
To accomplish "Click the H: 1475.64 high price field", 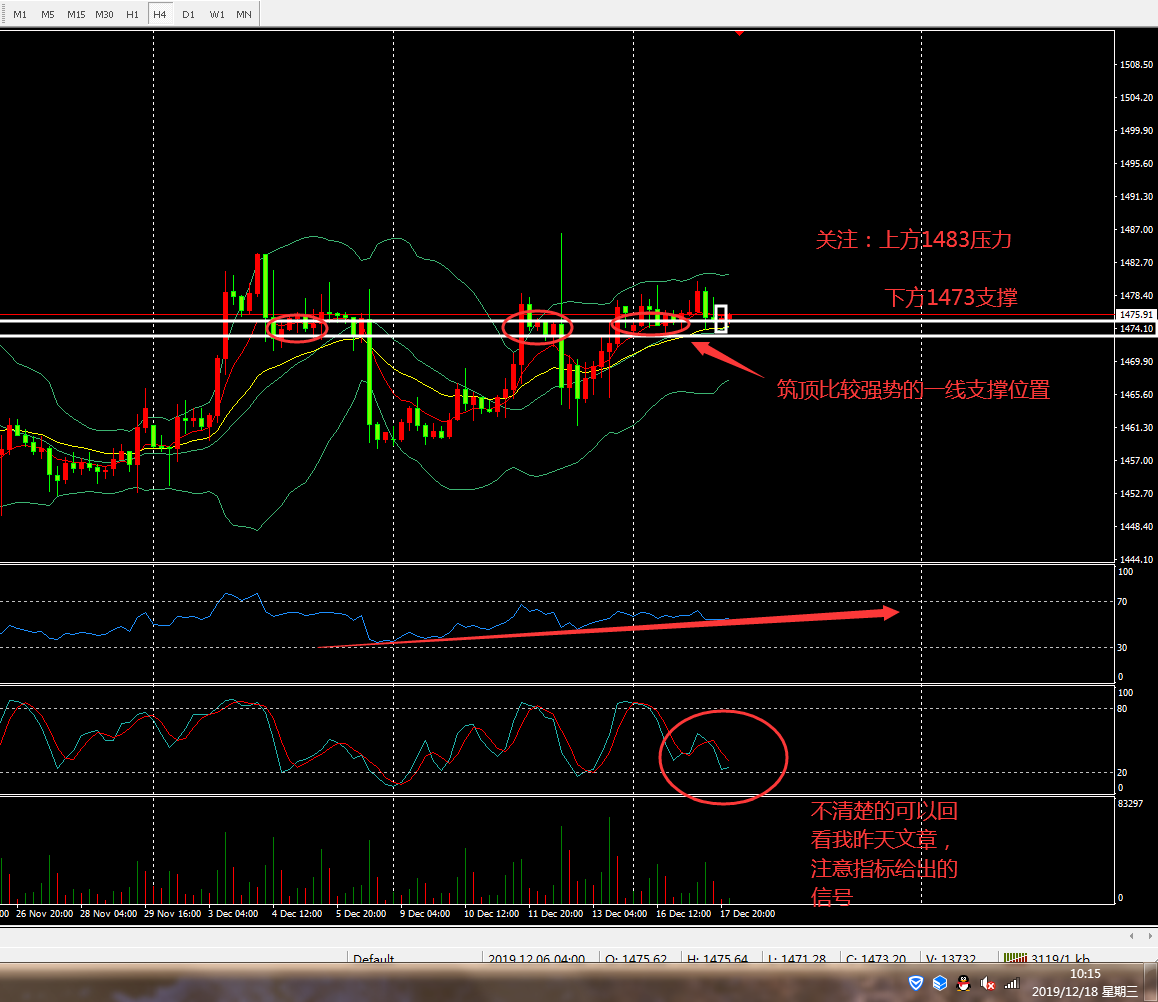I will (x=717, y=958).
